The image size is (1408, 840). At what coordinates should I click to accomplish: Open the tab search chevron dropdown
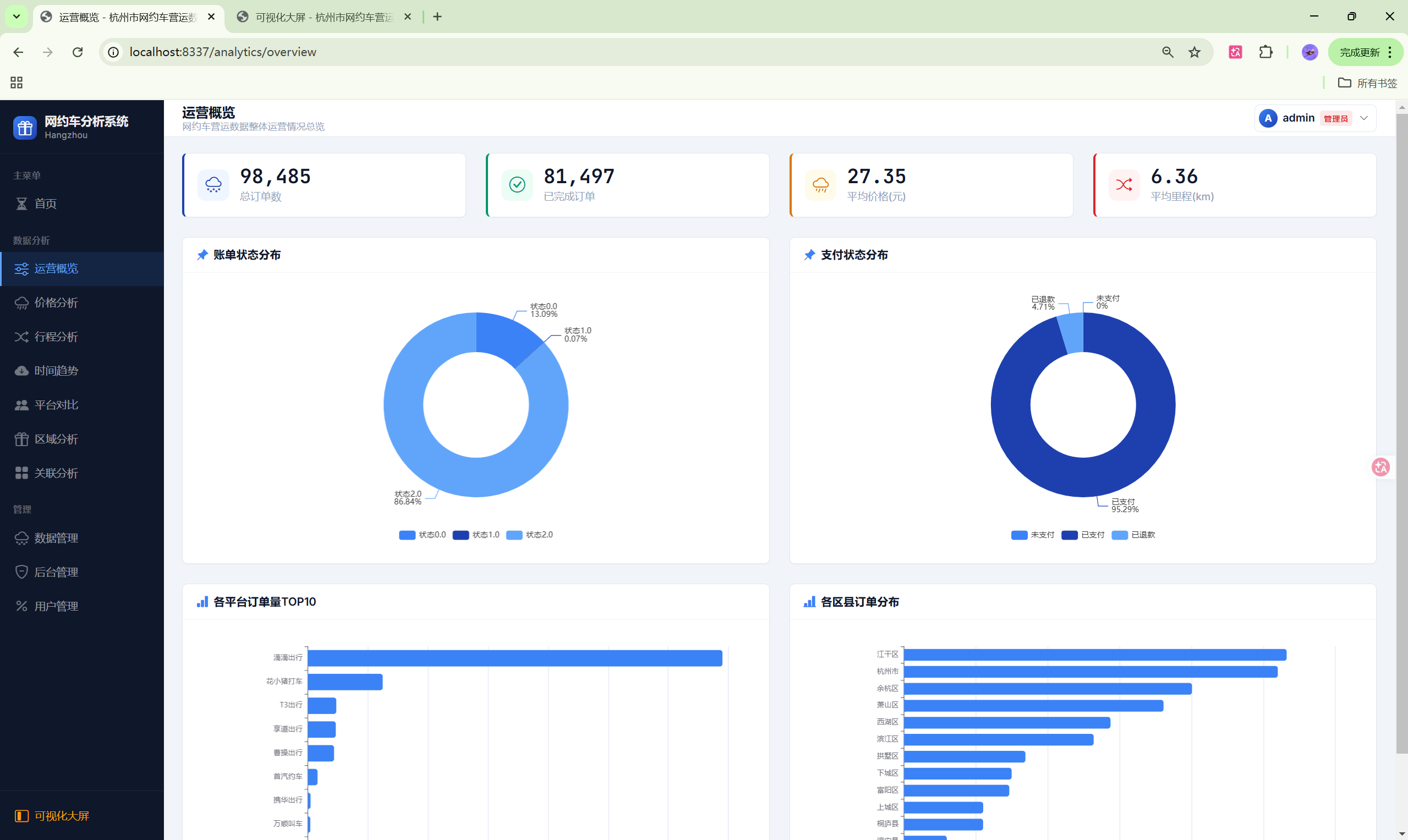(17, 17)
